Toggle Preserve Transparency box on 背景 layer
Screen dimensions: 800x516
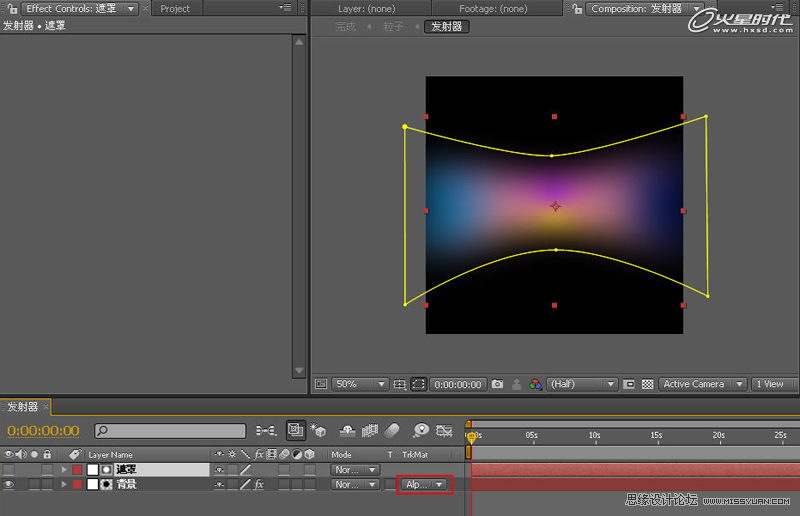(390, 484)
